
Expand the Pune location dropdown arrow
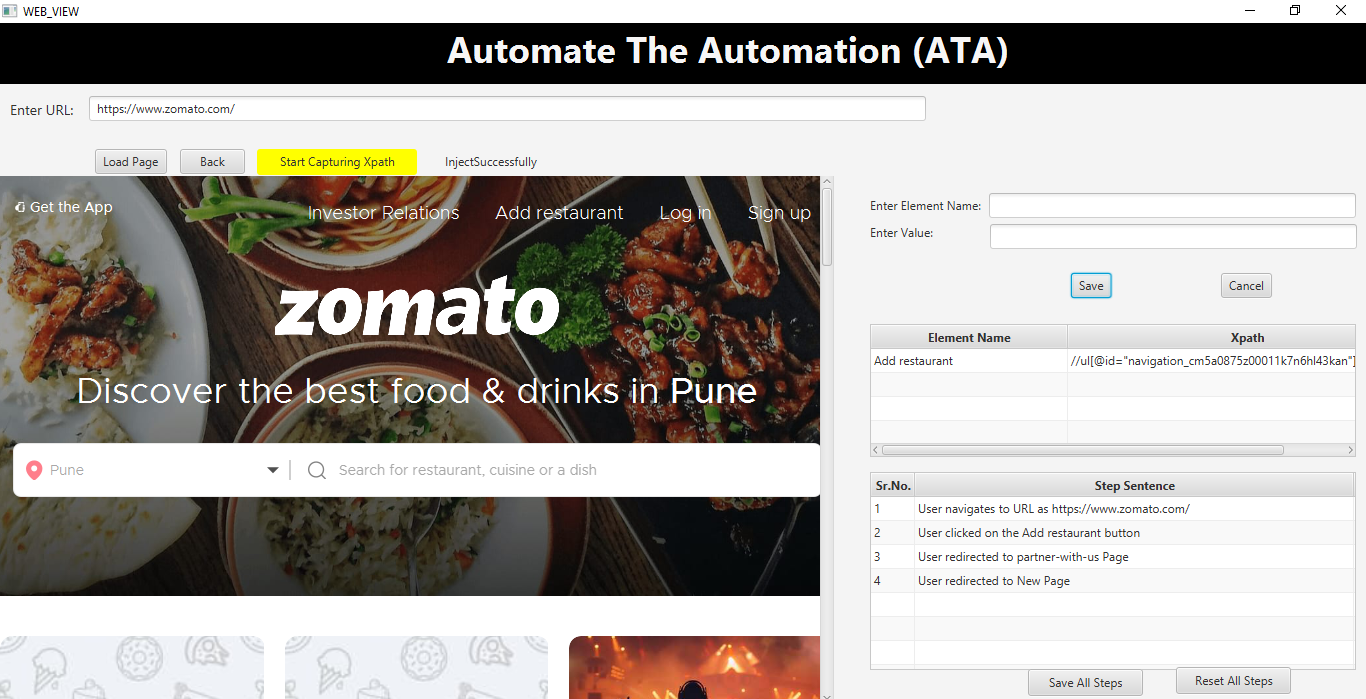pyautogui.click(x=273, y=470)
